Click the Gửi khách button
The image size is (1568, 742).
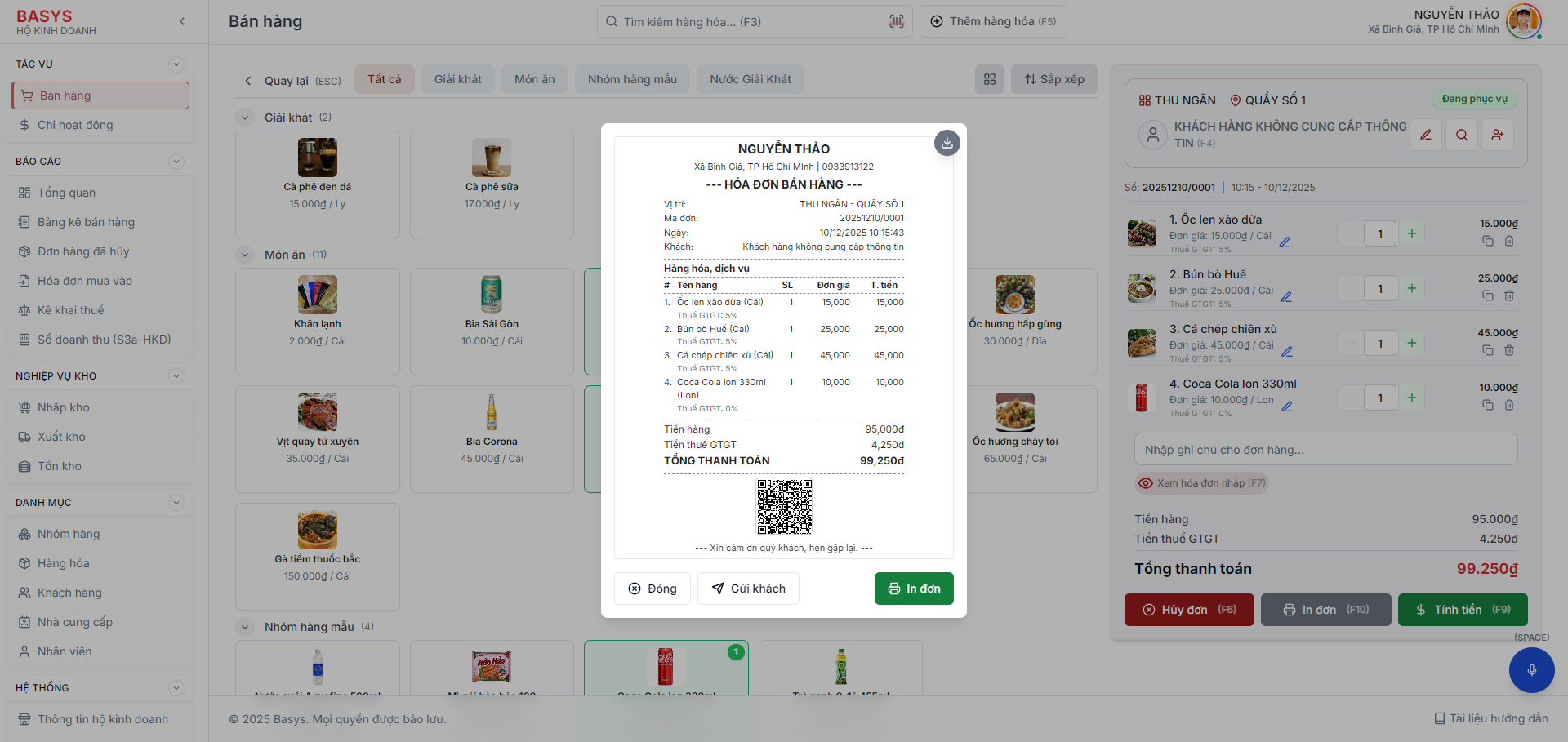(748, 589)
